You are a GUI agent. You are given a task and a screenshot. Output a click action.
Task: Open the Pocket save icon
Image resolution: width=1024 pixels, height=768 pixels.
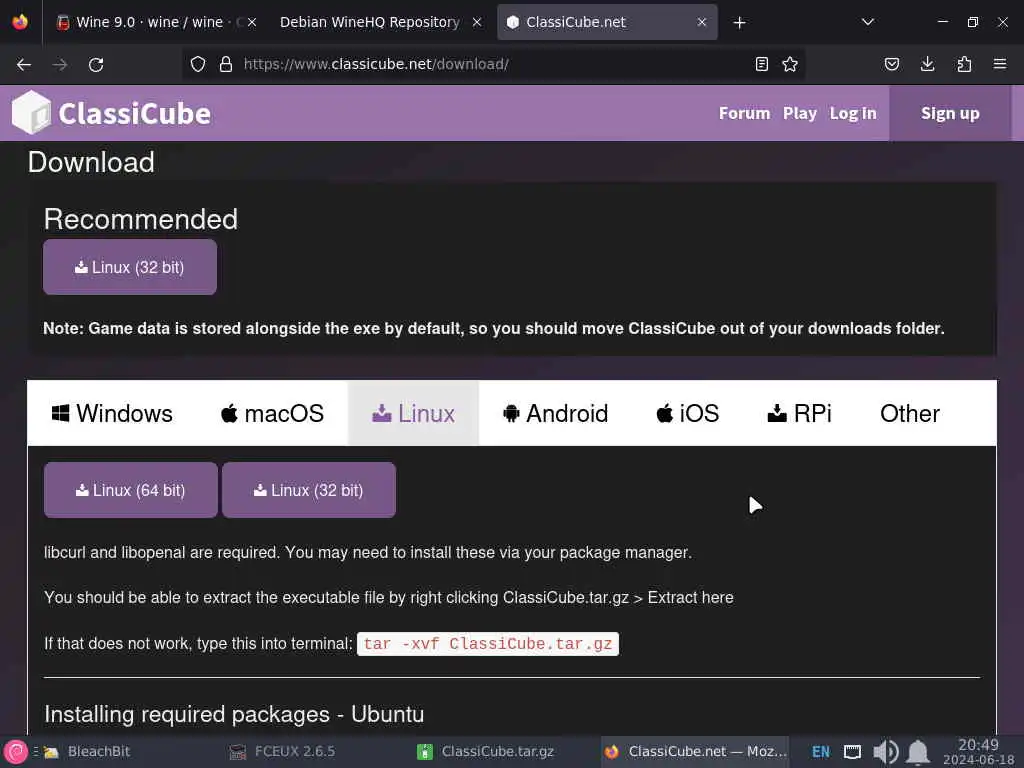coord(892,64)
